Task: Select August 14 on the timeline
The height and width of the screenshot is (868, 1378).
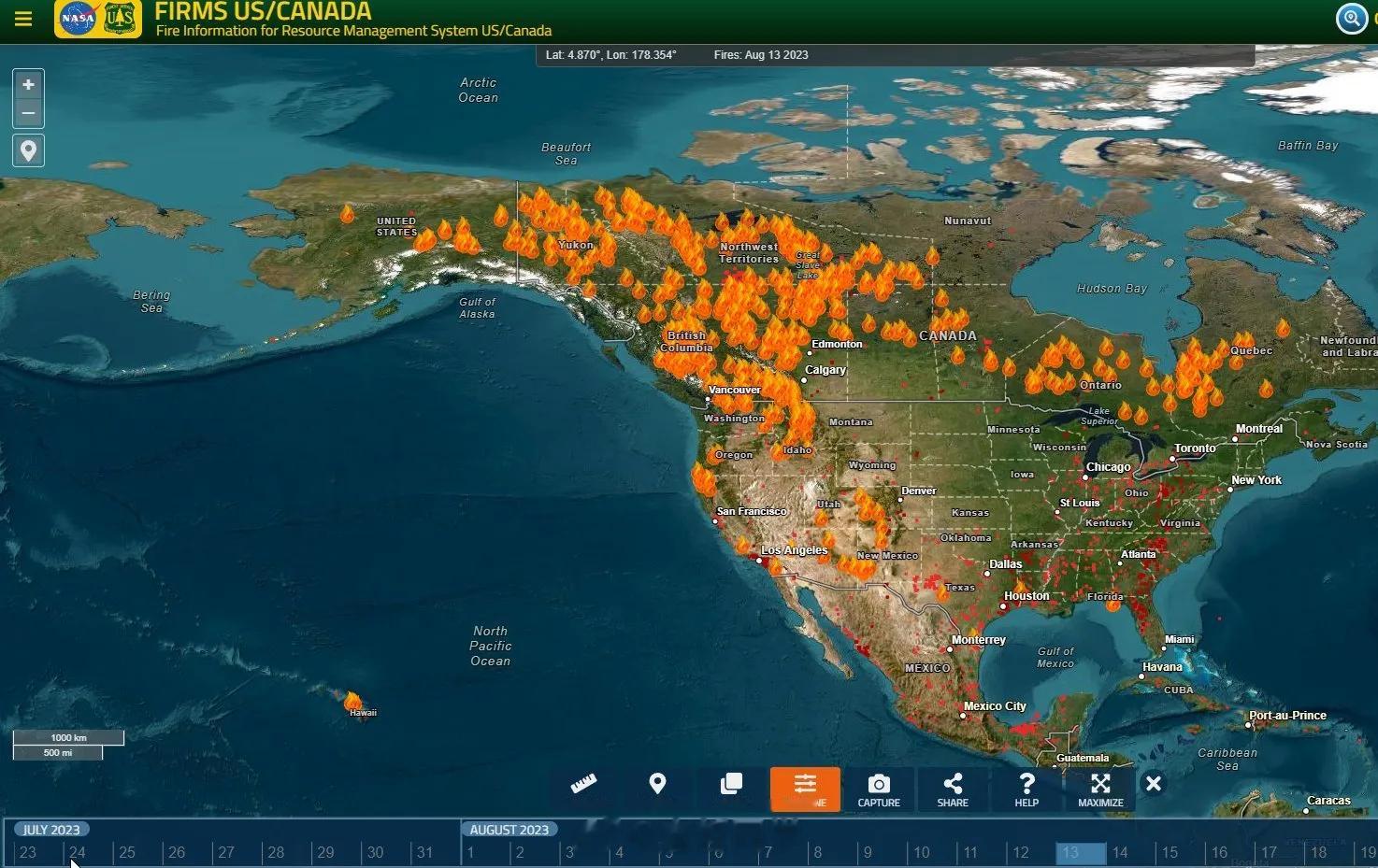Action: 1120,852
